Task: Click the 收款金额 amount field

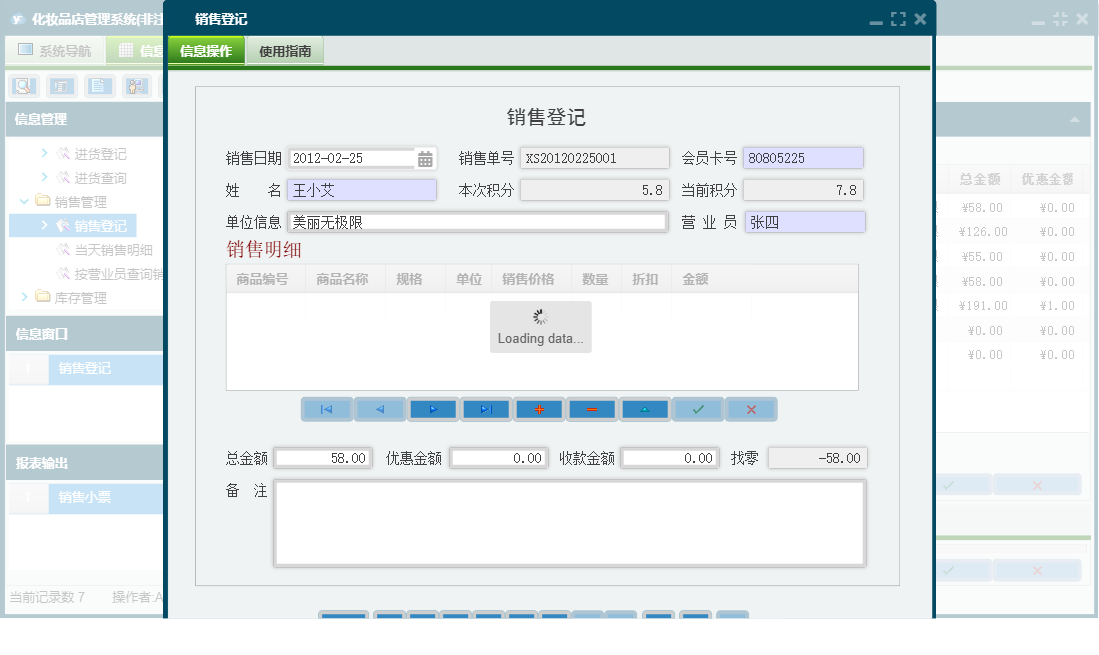Action: [x=668, y=458]
